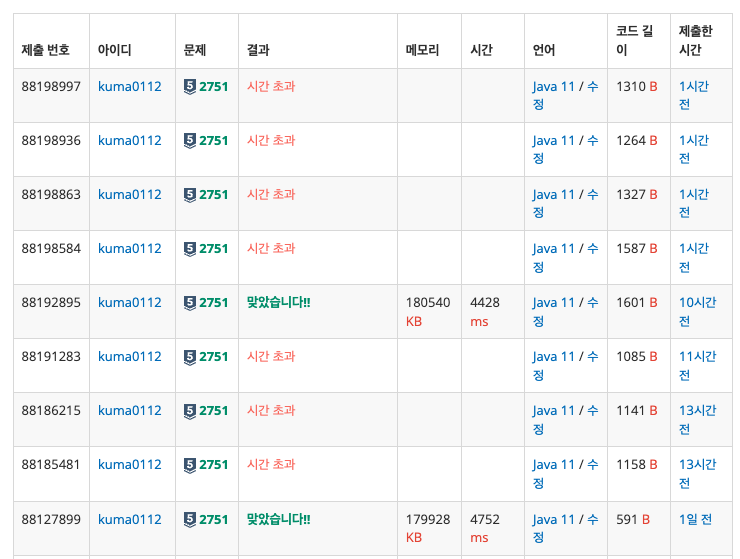
Task: Open kuma0112 profile in row 88198936
Action: coord(130,140)
